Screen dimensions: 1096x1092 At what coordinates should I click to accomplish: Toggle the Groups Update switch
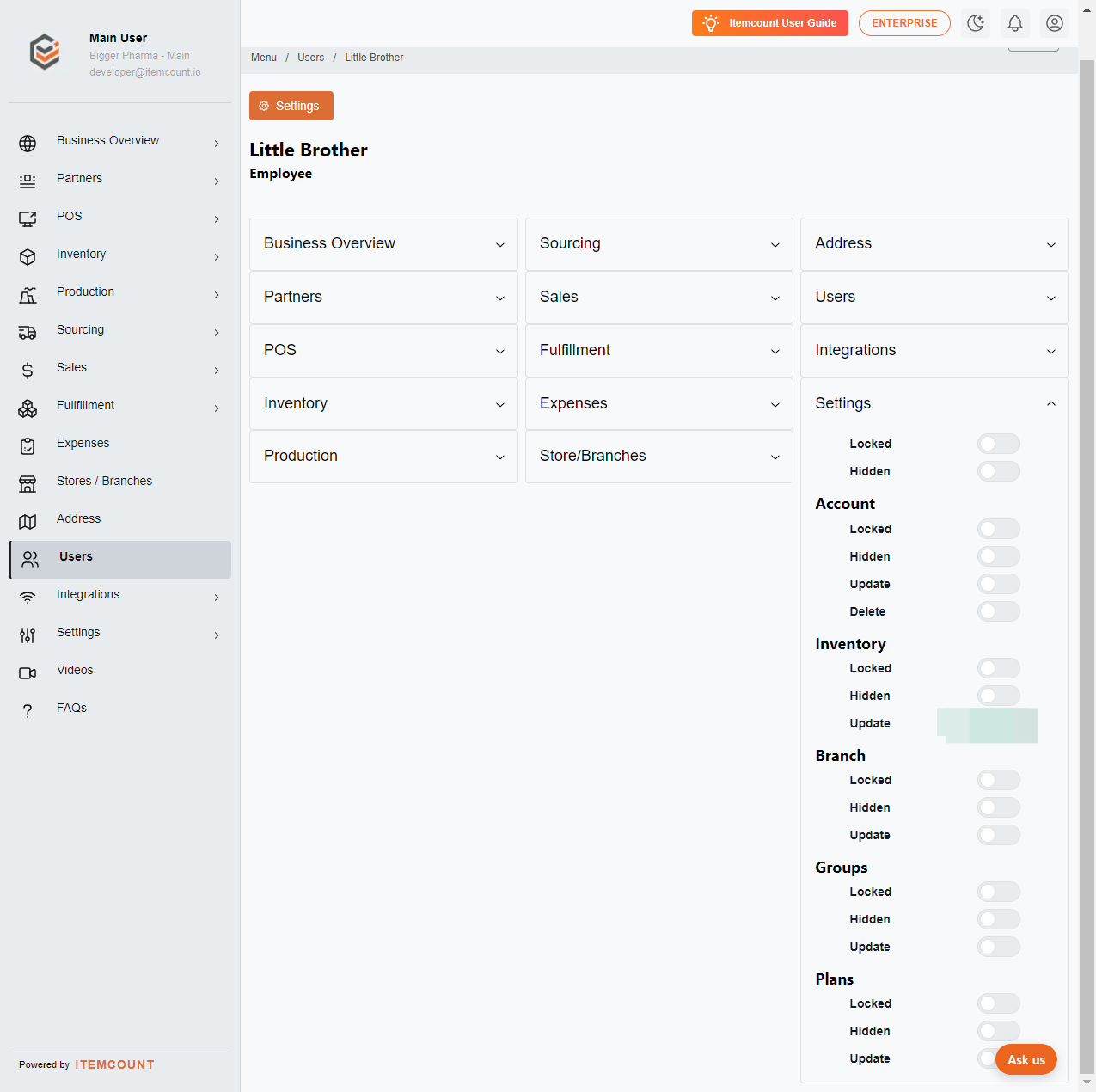pos(999,947)
